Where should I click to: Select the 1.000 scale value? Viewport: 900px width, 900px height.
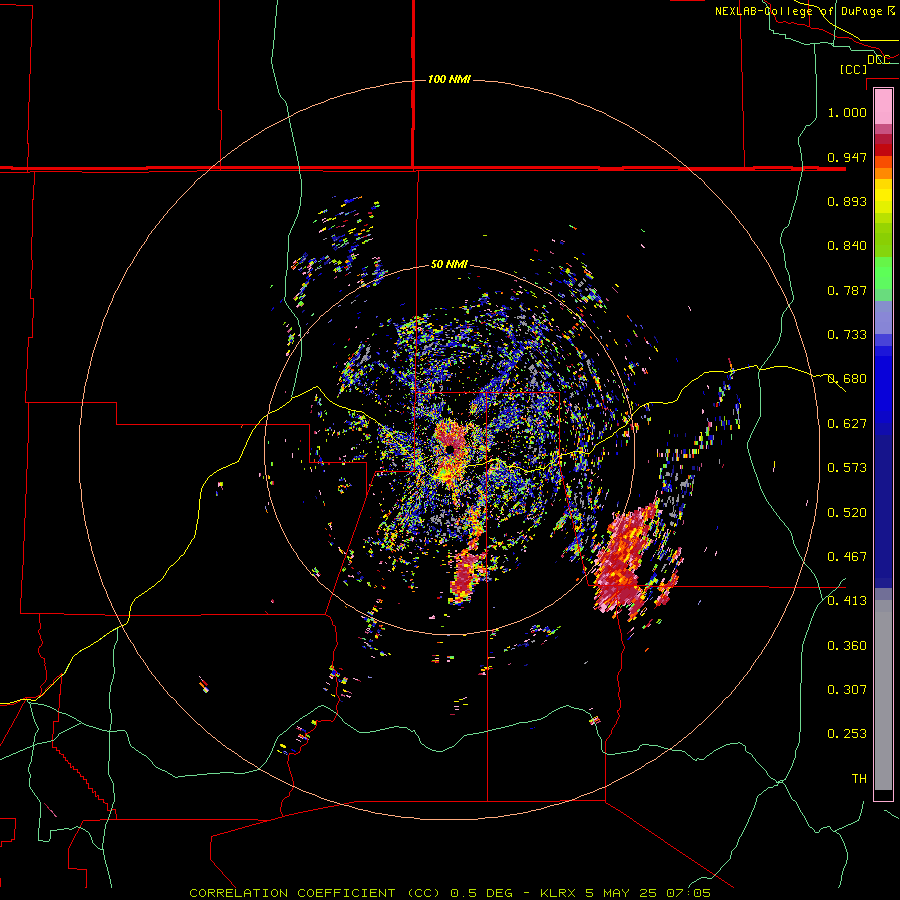point(847,112)
